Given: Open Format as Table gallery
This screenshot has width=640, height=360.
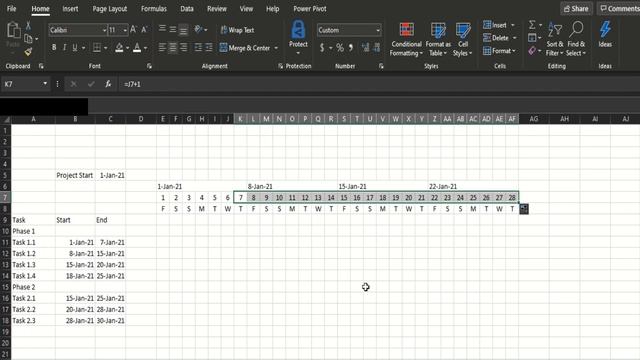Looking at the screenshot, I should [x=438, y=39].
